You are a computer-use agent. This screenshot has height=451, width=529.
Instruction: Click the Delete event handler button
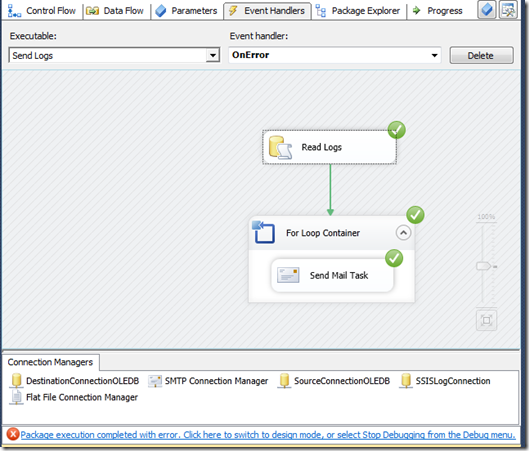481,55
